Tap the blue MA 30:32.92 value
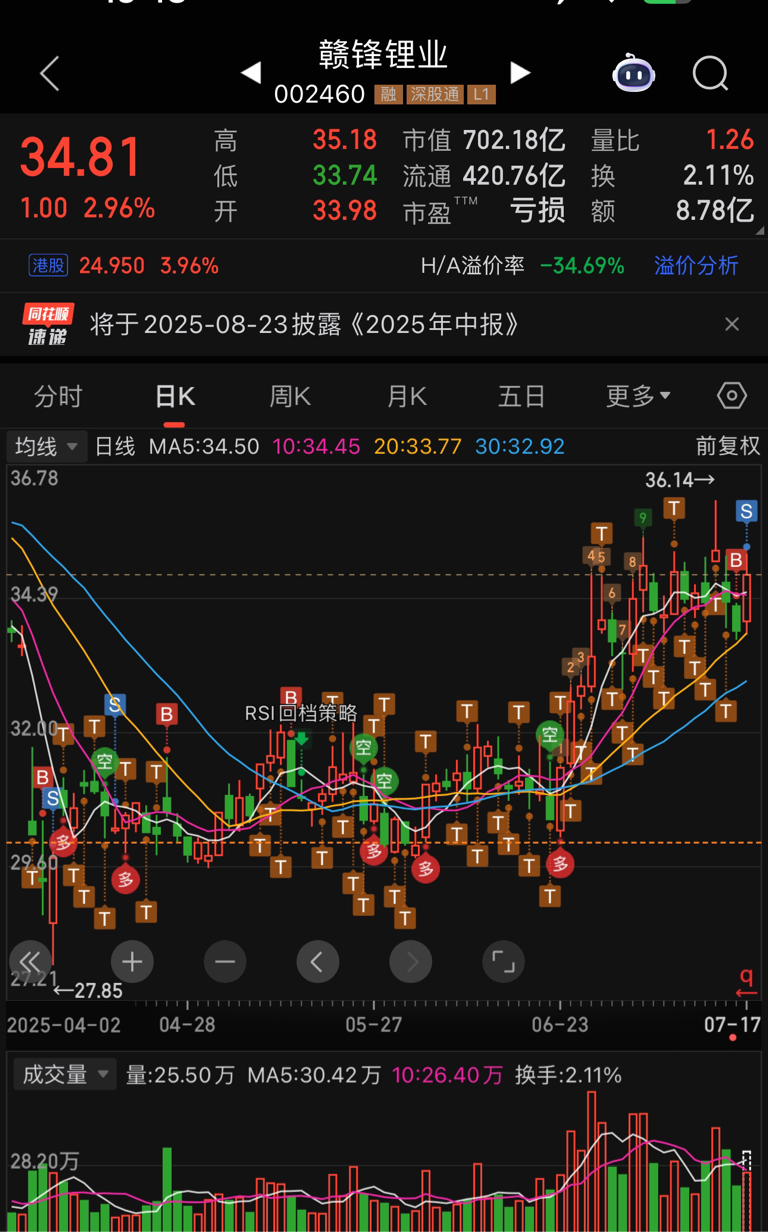768x1232 pixels. [520, 446]
